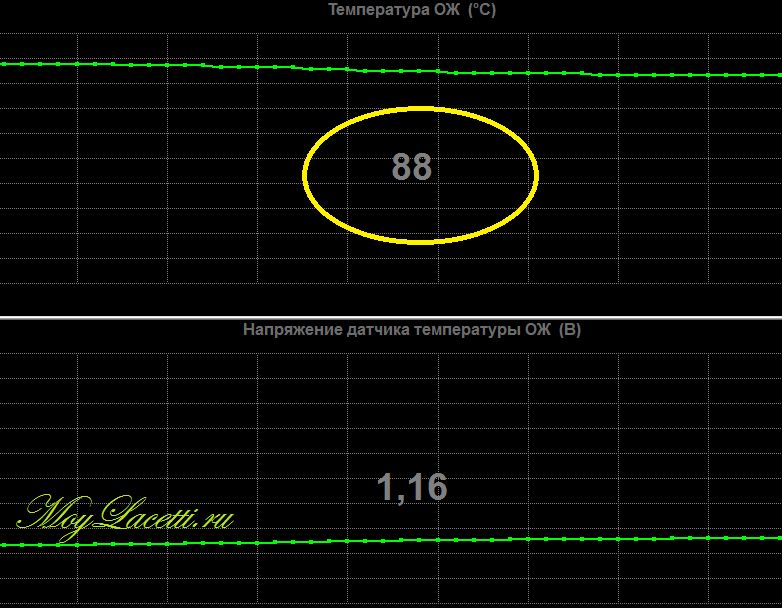Open the MoyLacetti.ru watermark link
The image size is (782, 608).
point(125,517)
